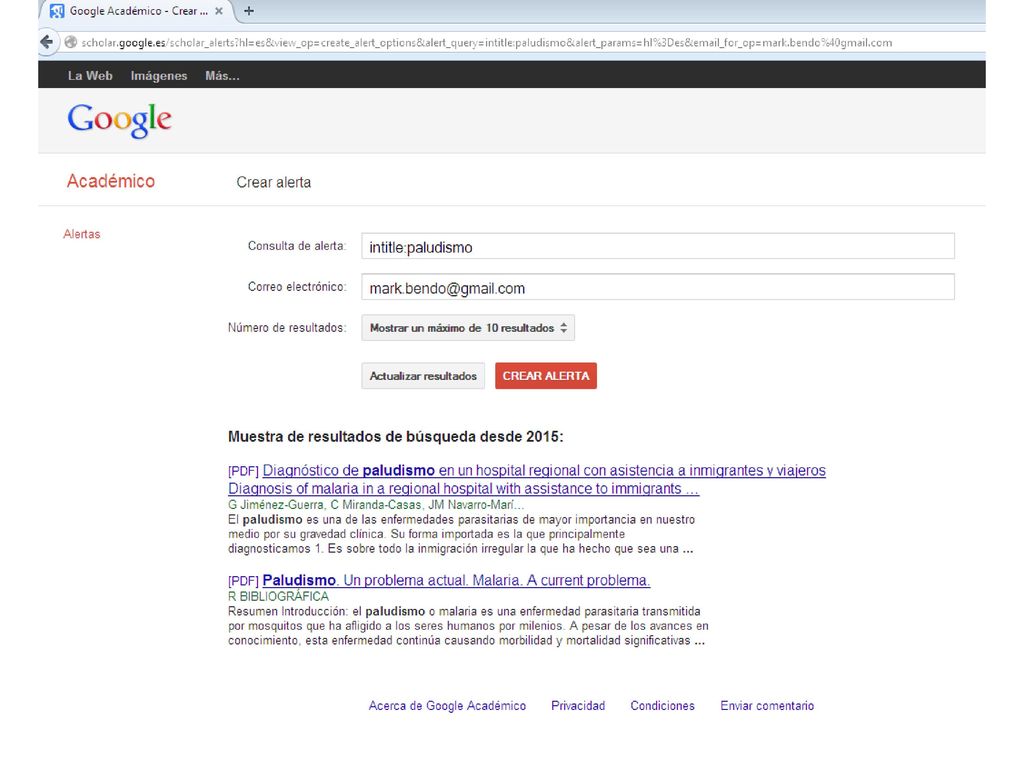The width and height of the screenshot is (1024, 768).
Task: Click the Google logo
Action: point(120,120)
